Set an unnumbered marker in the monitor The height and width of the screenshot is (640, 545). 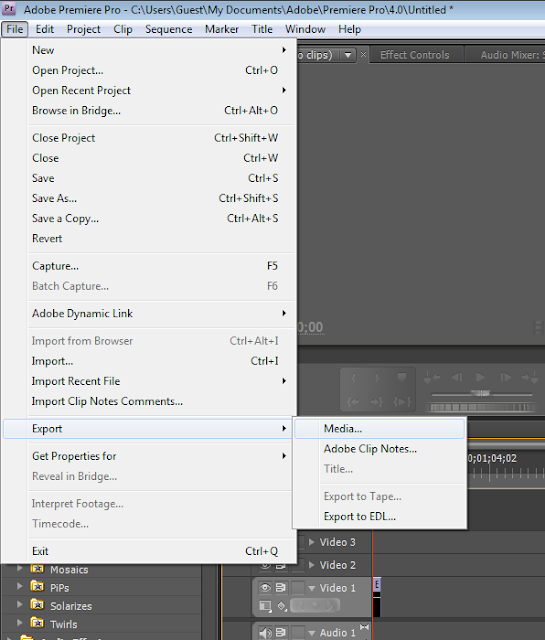(x=402, y=378)
